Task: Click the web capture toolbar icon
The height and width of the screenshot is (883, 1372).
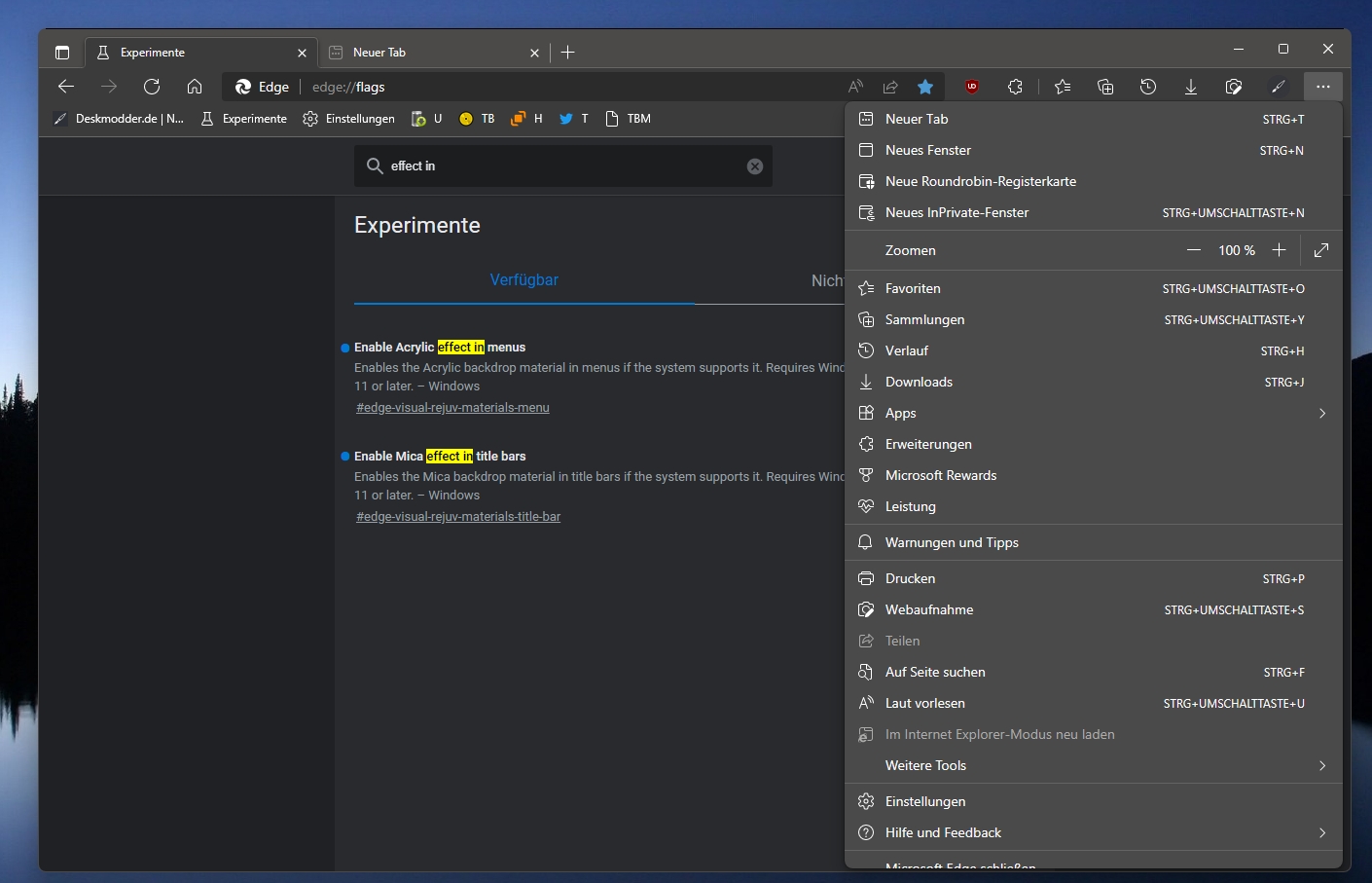Action: 1234,87
